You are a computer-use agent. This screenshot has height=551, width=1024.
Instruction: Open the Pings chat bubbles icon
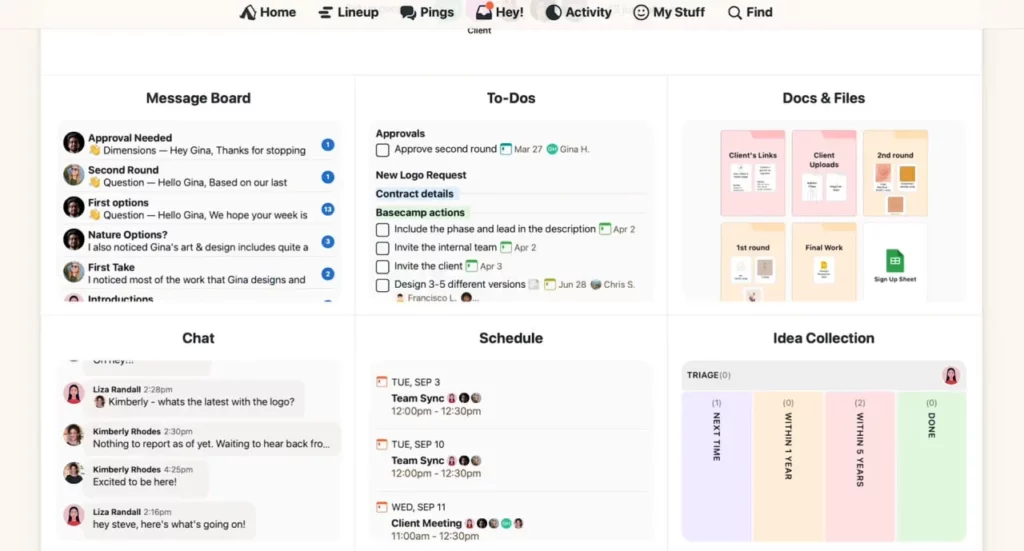pos(408,12)
